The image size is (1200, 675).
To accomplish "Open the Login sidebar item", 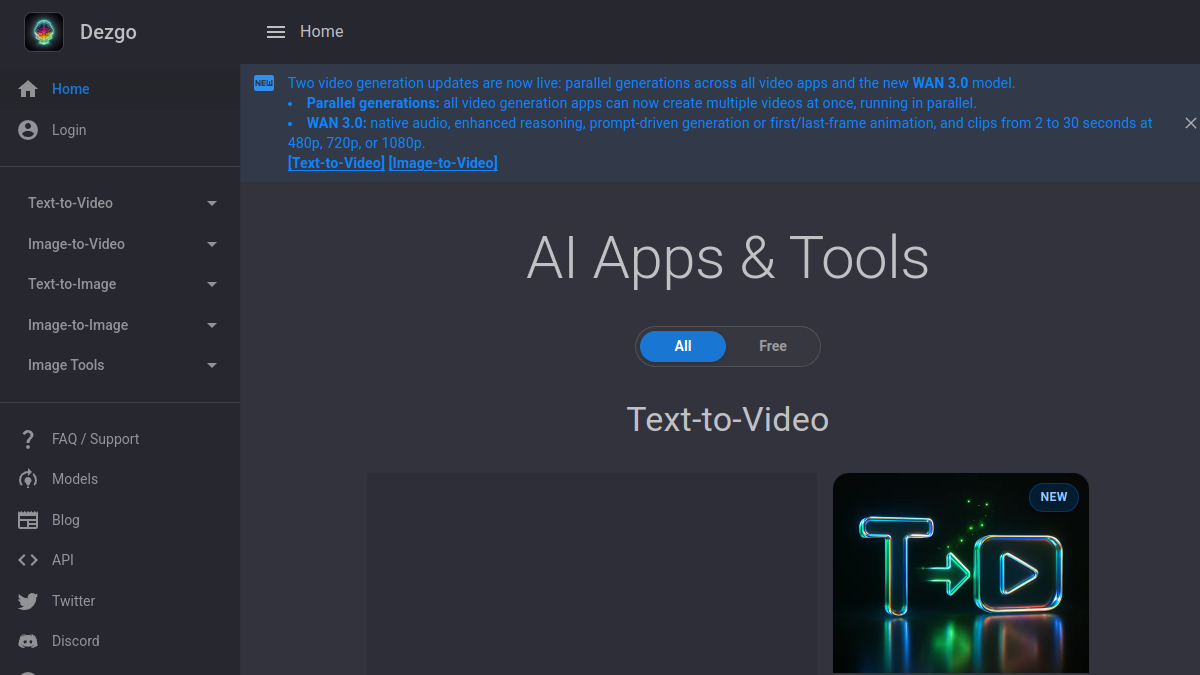I will pyautogui.click(x=120, y=130).
